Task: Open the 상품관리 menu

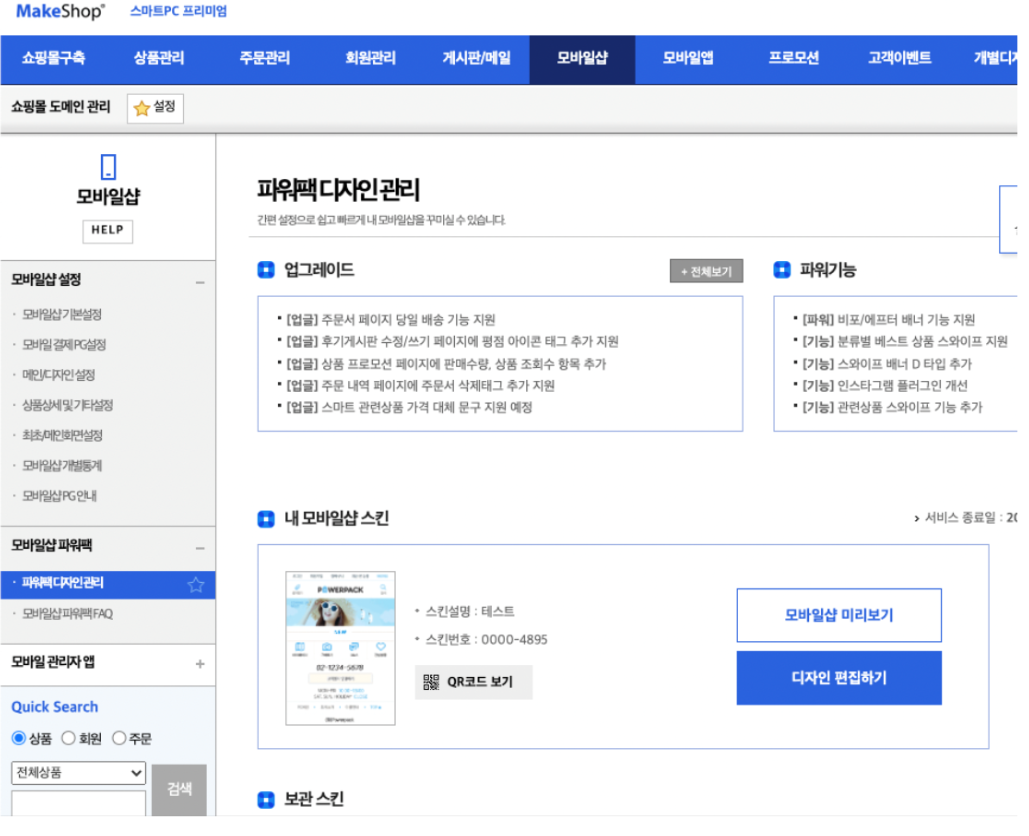Action: pos(159,58)
